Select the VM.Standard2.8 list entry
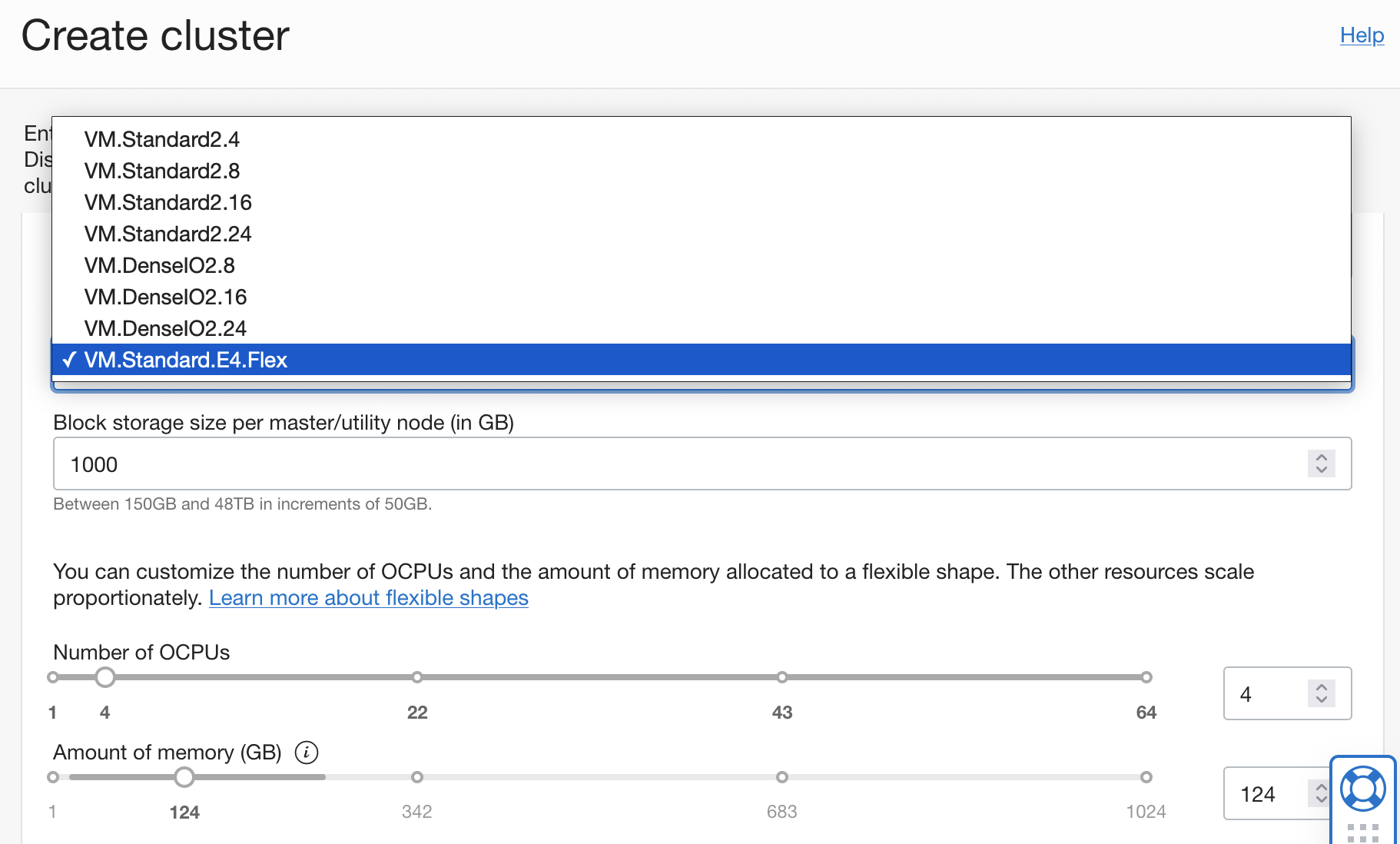The width and height of the screenshot is (1400, 844). (161, 171)
